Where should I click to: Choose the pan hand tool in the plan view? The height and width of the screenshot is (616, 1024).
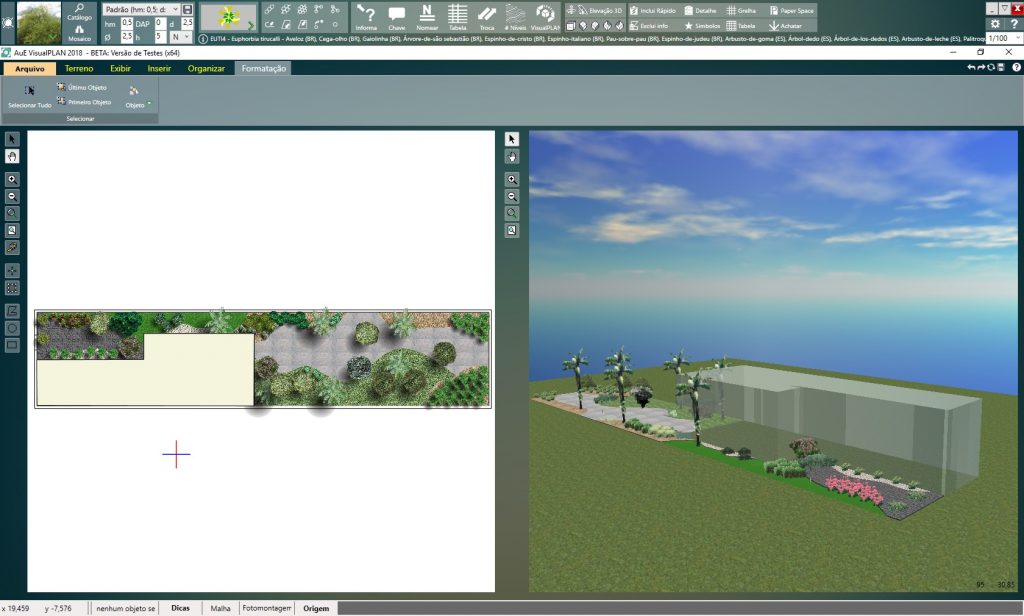point(10,157)
